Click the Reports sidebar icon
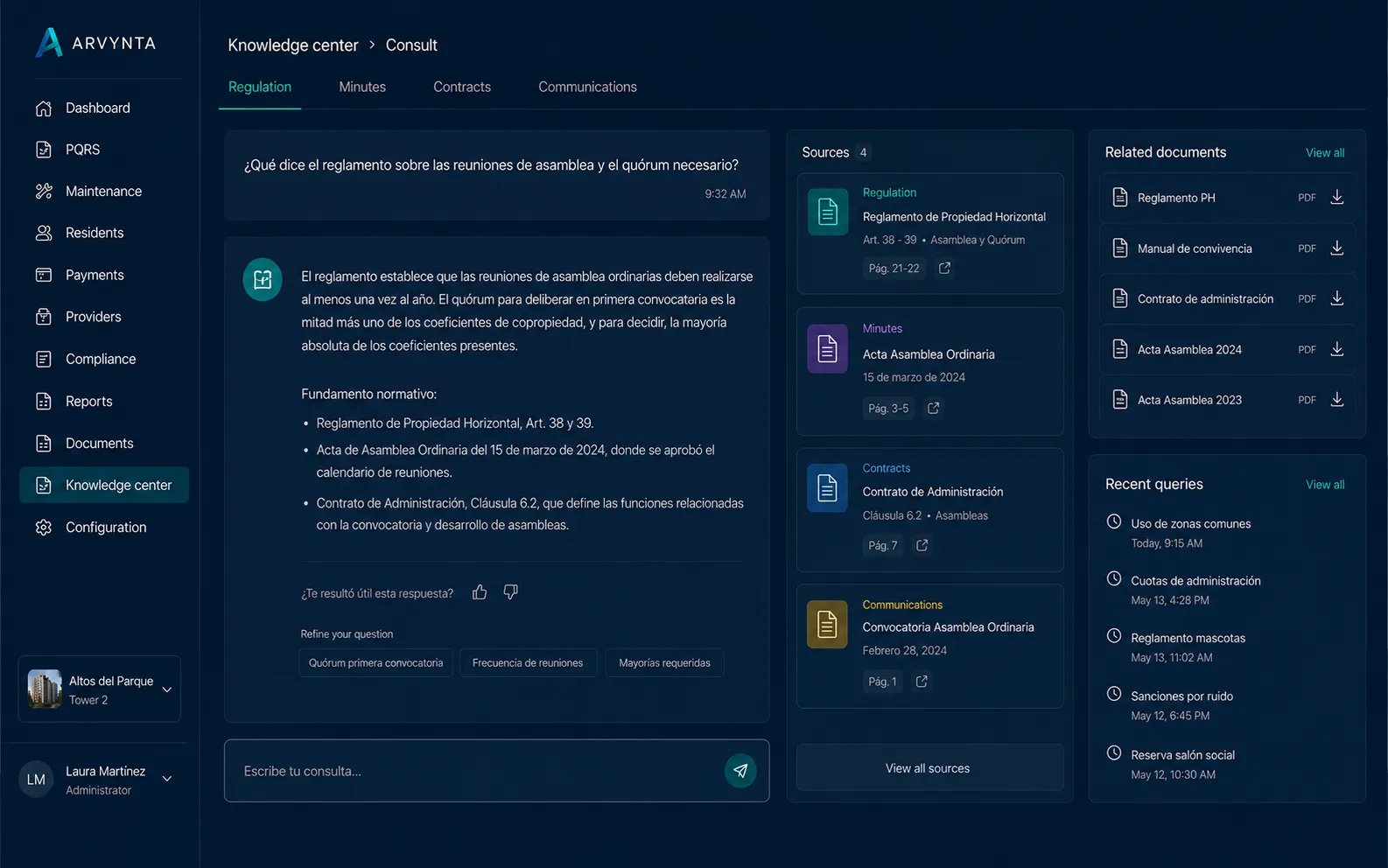 44,401
